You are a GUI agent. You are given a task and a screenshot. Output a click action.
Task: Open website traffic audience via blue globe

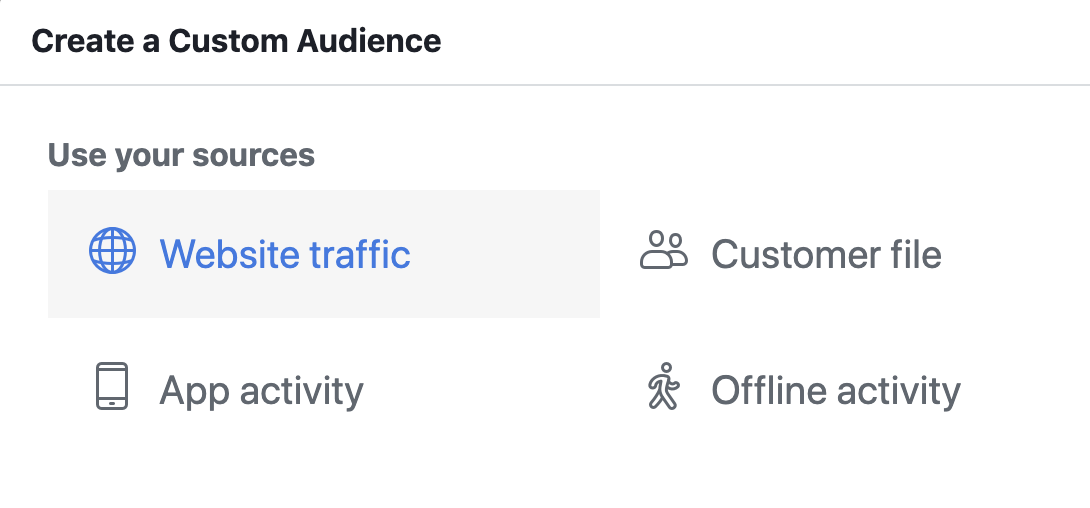coord(112,252)
